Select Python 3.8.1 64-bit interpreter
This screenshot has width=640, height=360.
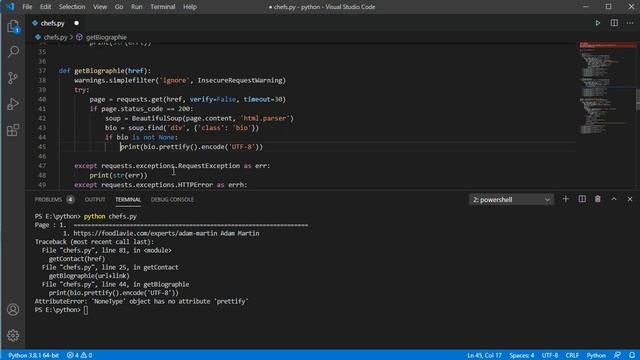coord(33,356)
